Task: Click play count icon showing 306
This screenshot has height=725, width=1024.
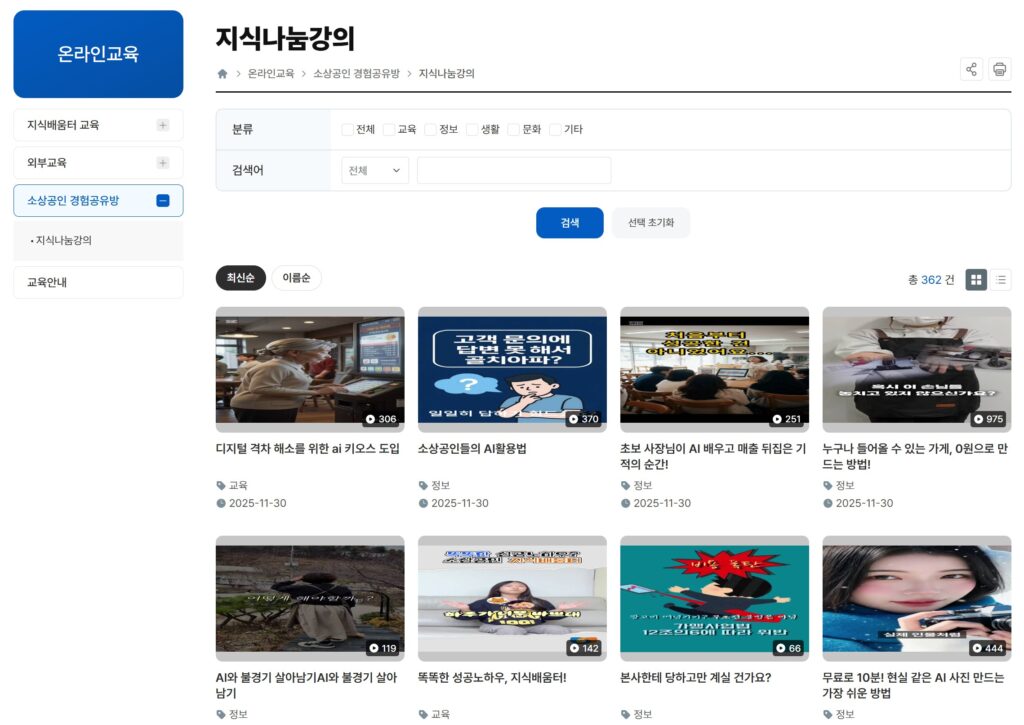Action: (x=370, y=419)
